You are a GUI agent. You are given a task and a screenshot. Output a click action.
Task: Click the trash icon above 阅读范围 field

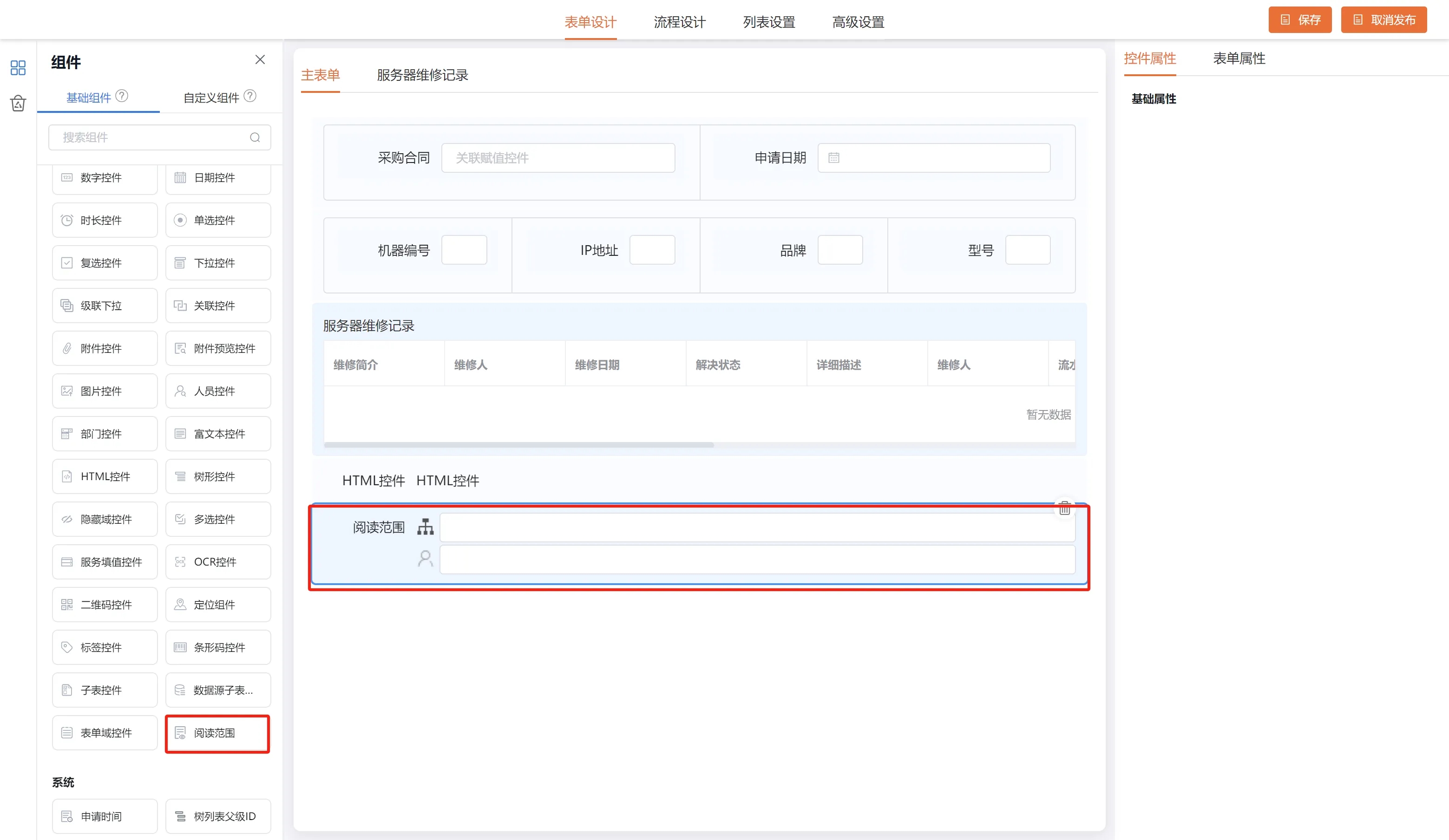(1064, 508)
